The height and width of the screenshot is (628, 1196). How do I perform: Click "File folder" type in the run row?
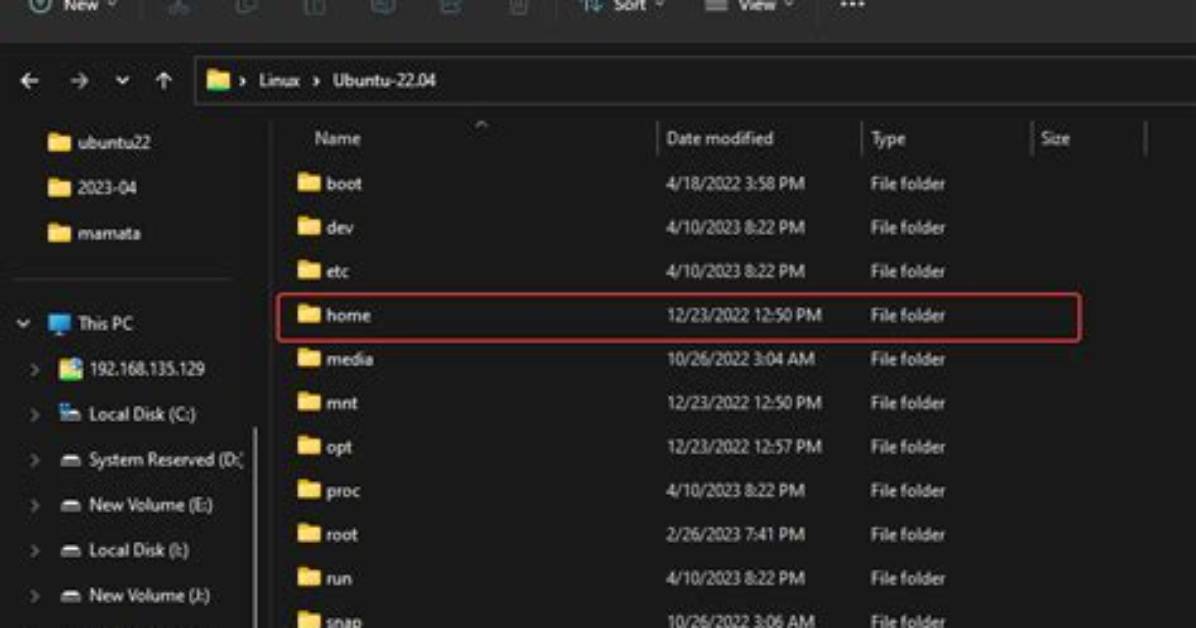point(908,578)
